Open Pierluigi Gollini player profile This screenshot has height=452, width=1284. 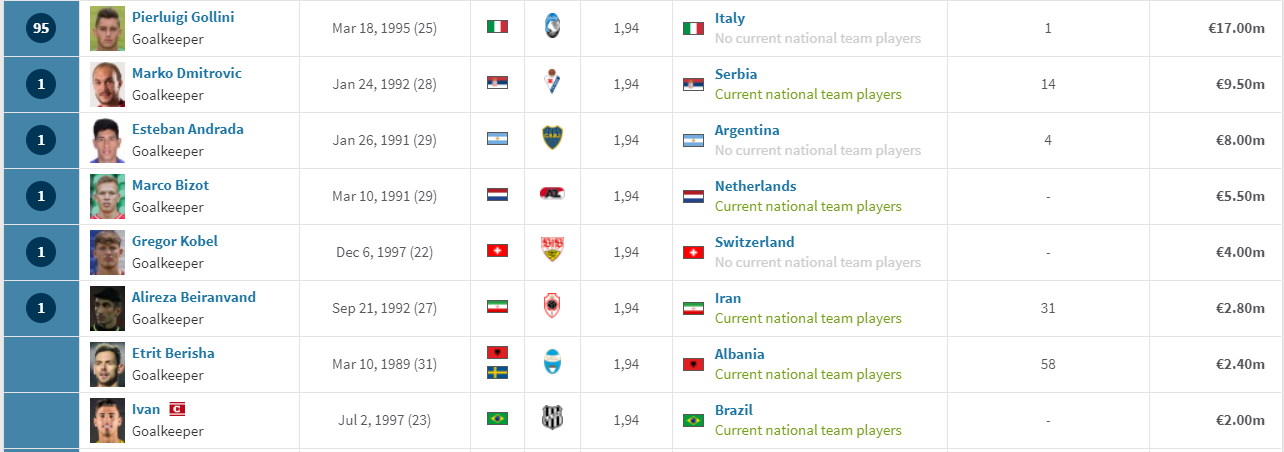click(183, 17)
